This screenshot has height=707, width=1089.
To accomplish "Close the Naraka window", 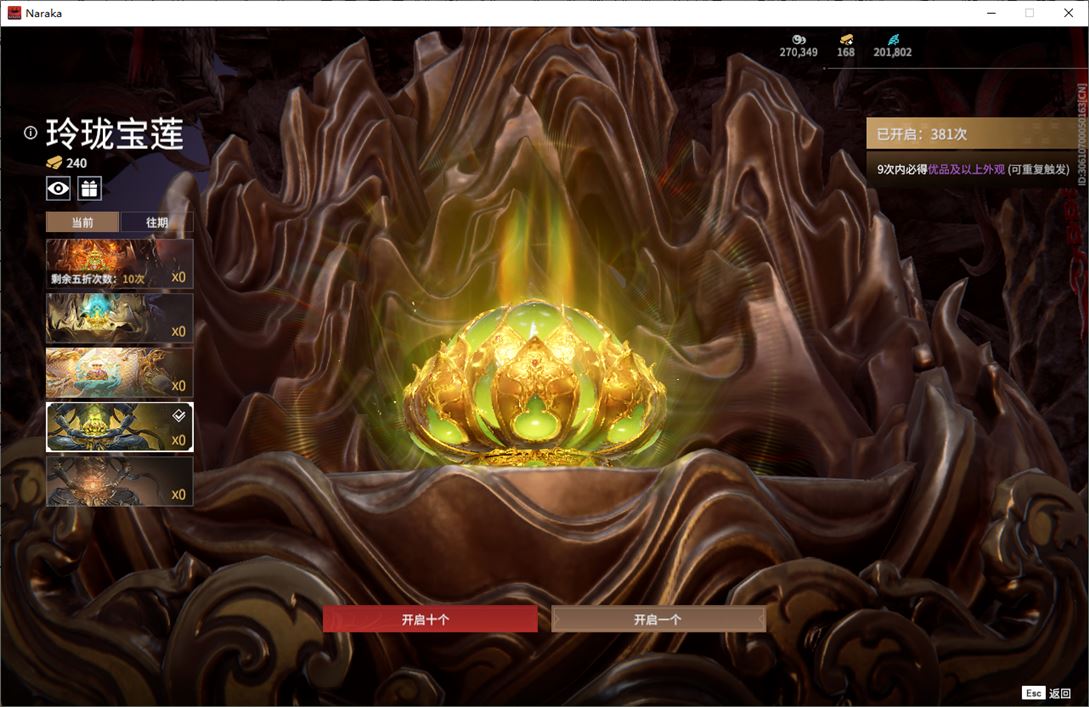I will (x=1068, y=13).
